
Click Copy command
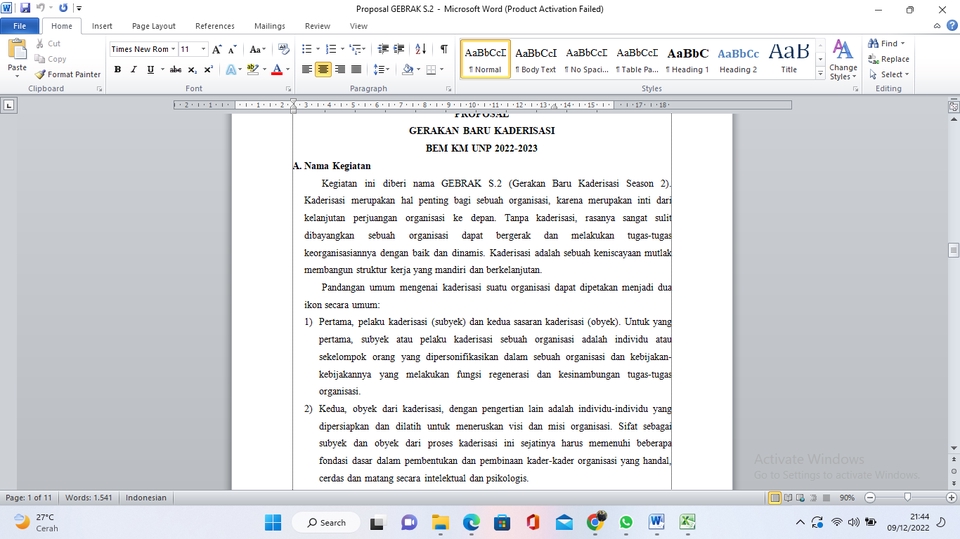pos(50,59)
